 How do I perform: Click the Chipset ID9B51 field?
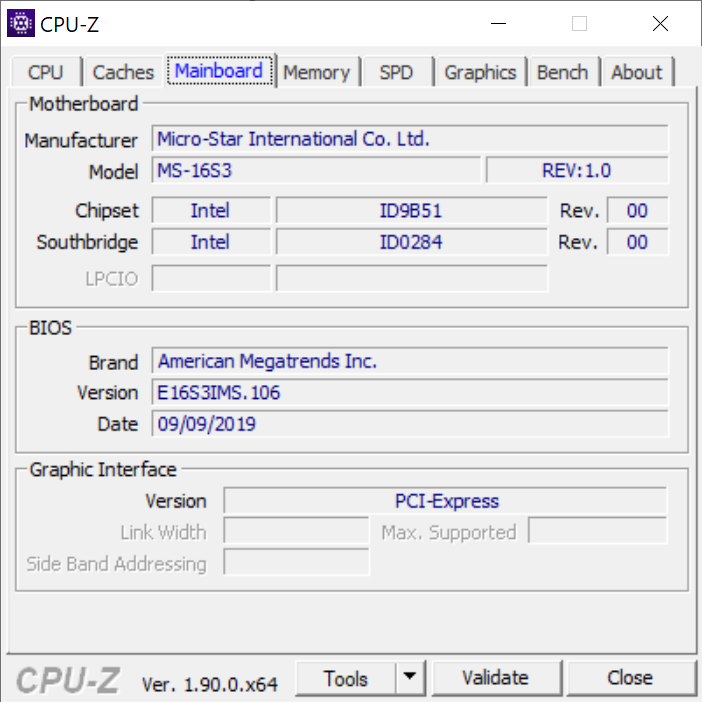point(411,211)
